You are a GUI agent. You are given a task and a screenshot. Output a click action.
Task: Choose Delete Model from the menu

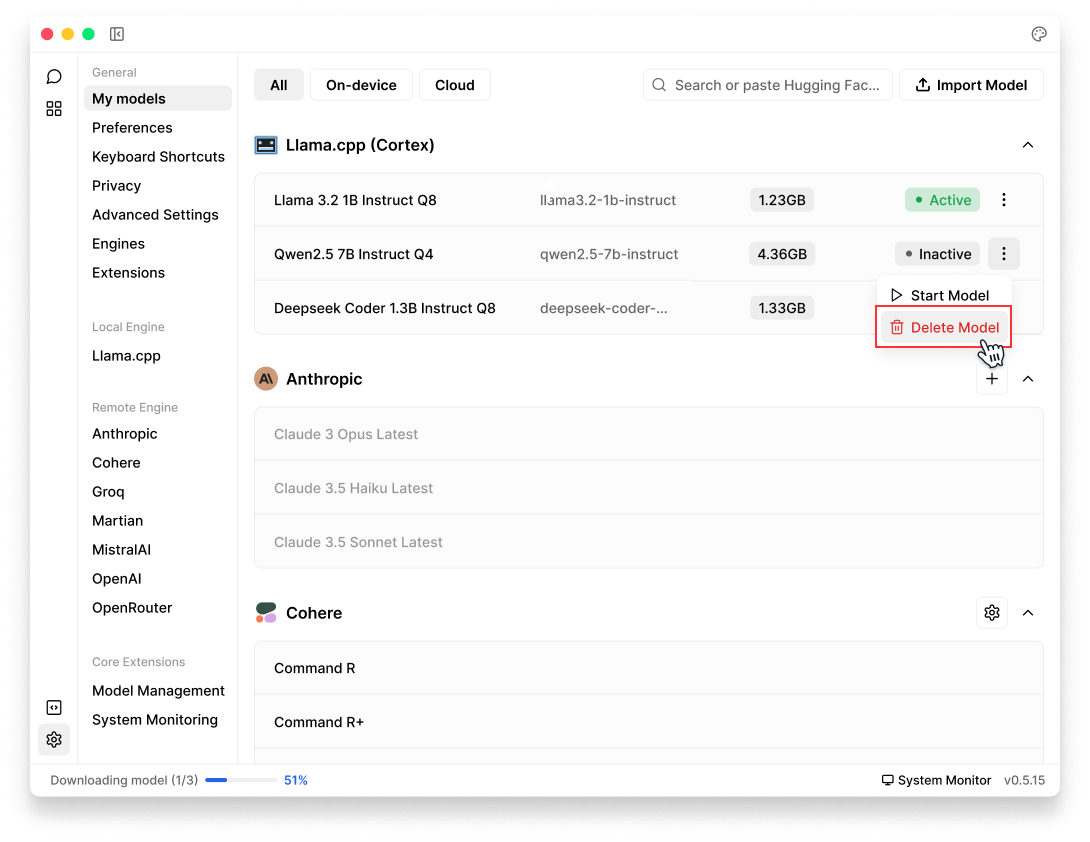[943, 327]
